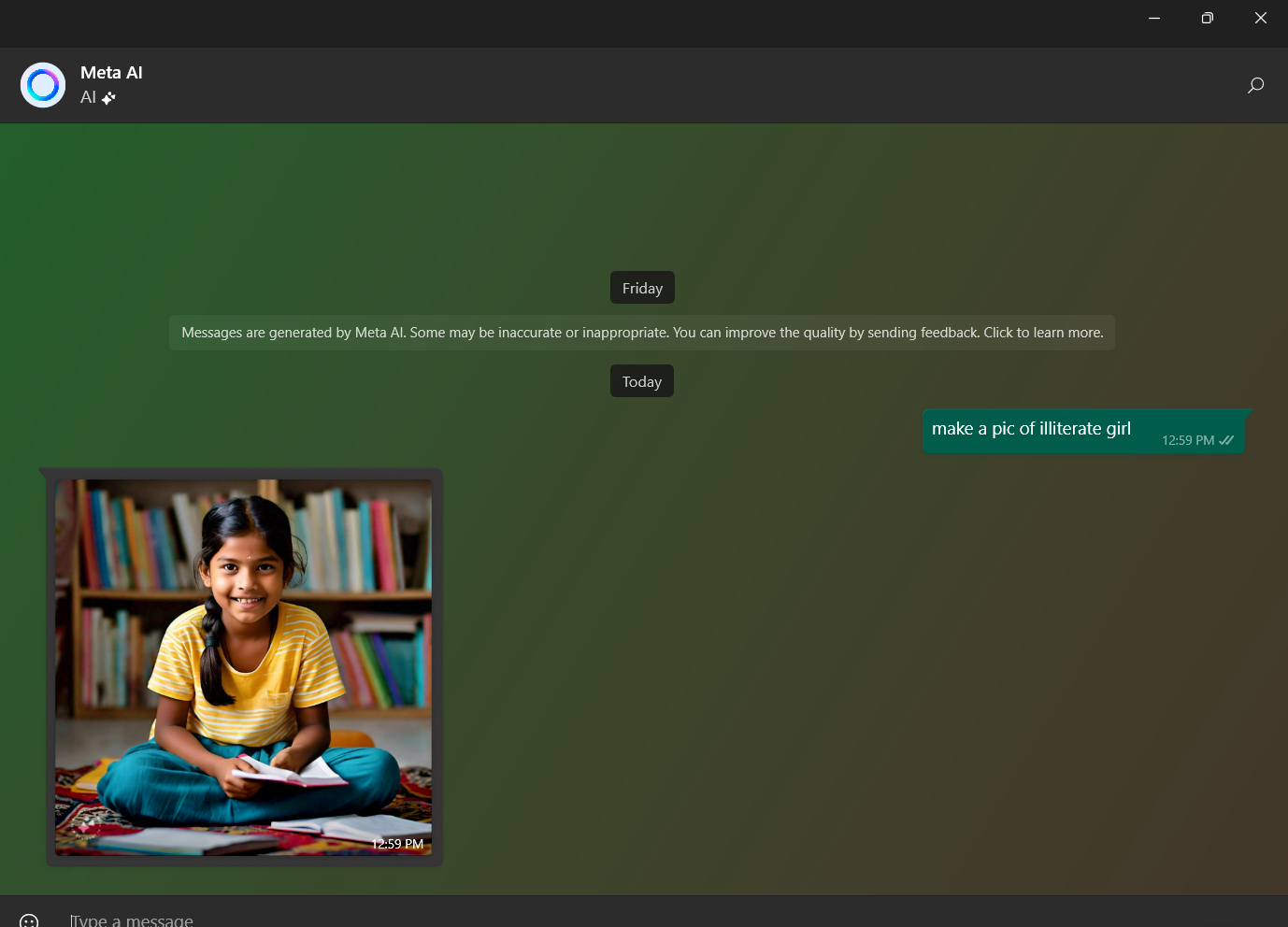Select the Today date chip

642,381
